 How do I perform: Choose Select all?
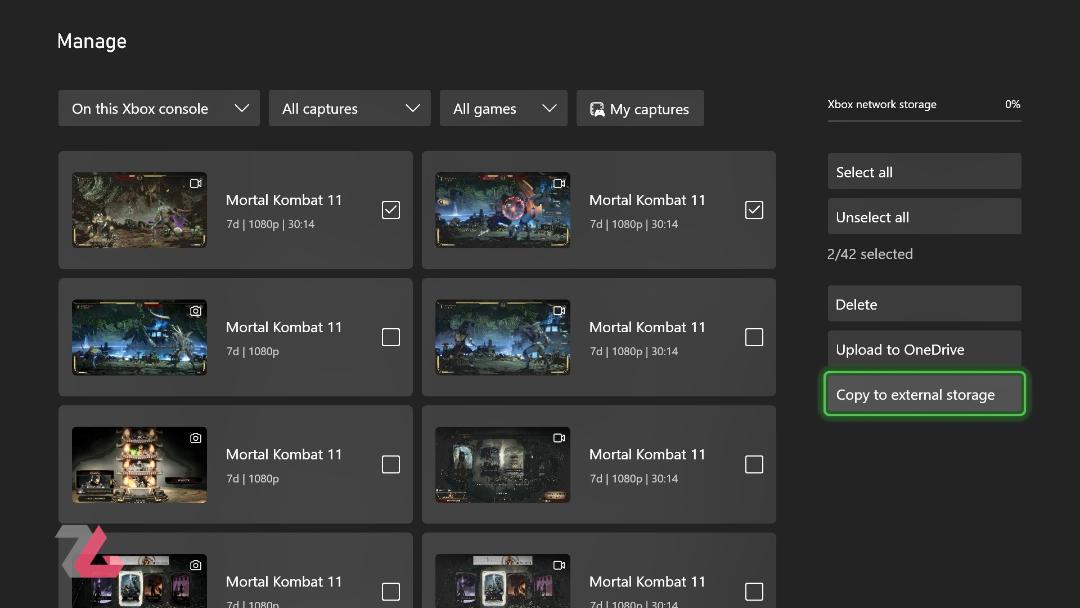[x=924, y=171]
